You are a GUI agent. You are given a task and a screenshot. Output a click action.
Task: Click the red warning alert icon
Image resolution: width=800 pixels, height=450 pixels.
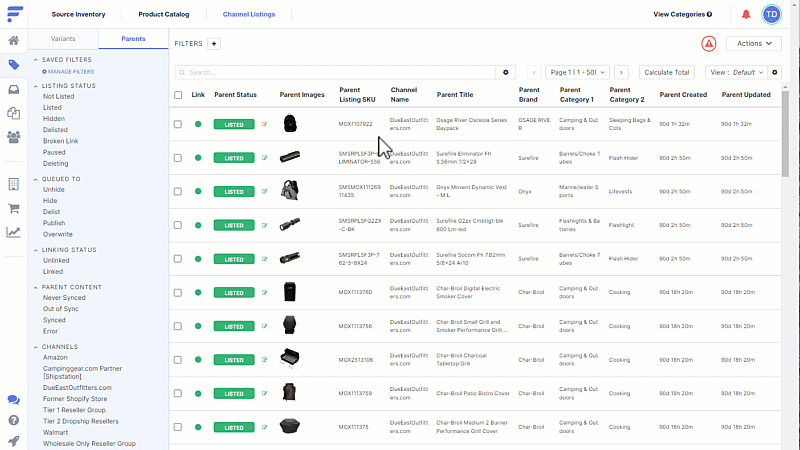pos(709,44)
